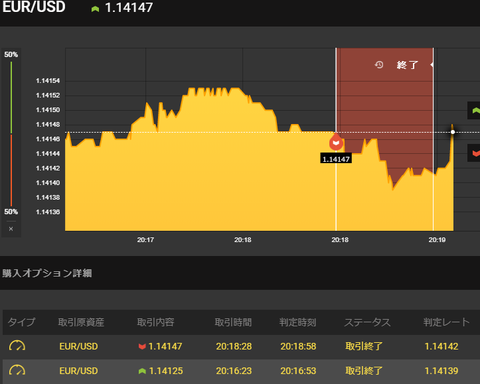Click the expiry time 20:18:58

coord(298,346)
